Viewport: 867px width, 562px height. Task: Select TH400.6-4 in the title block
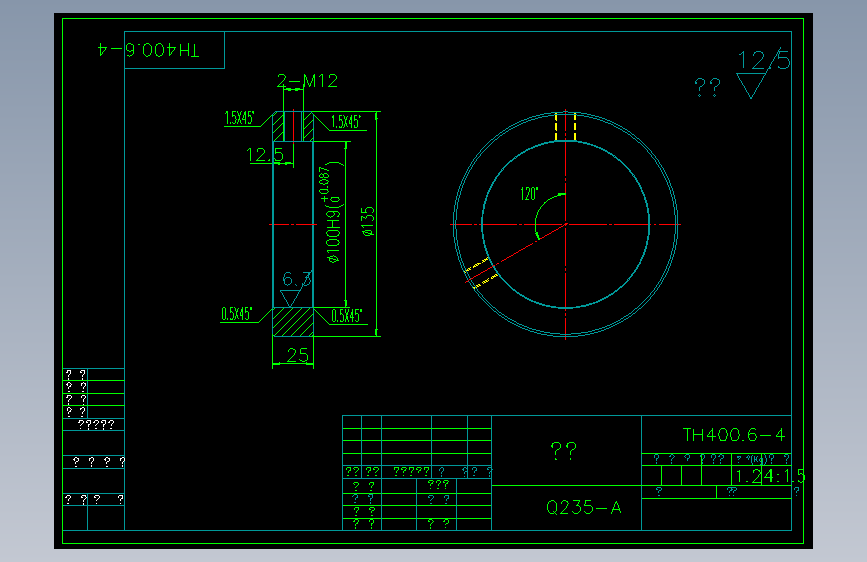point(734,435)
